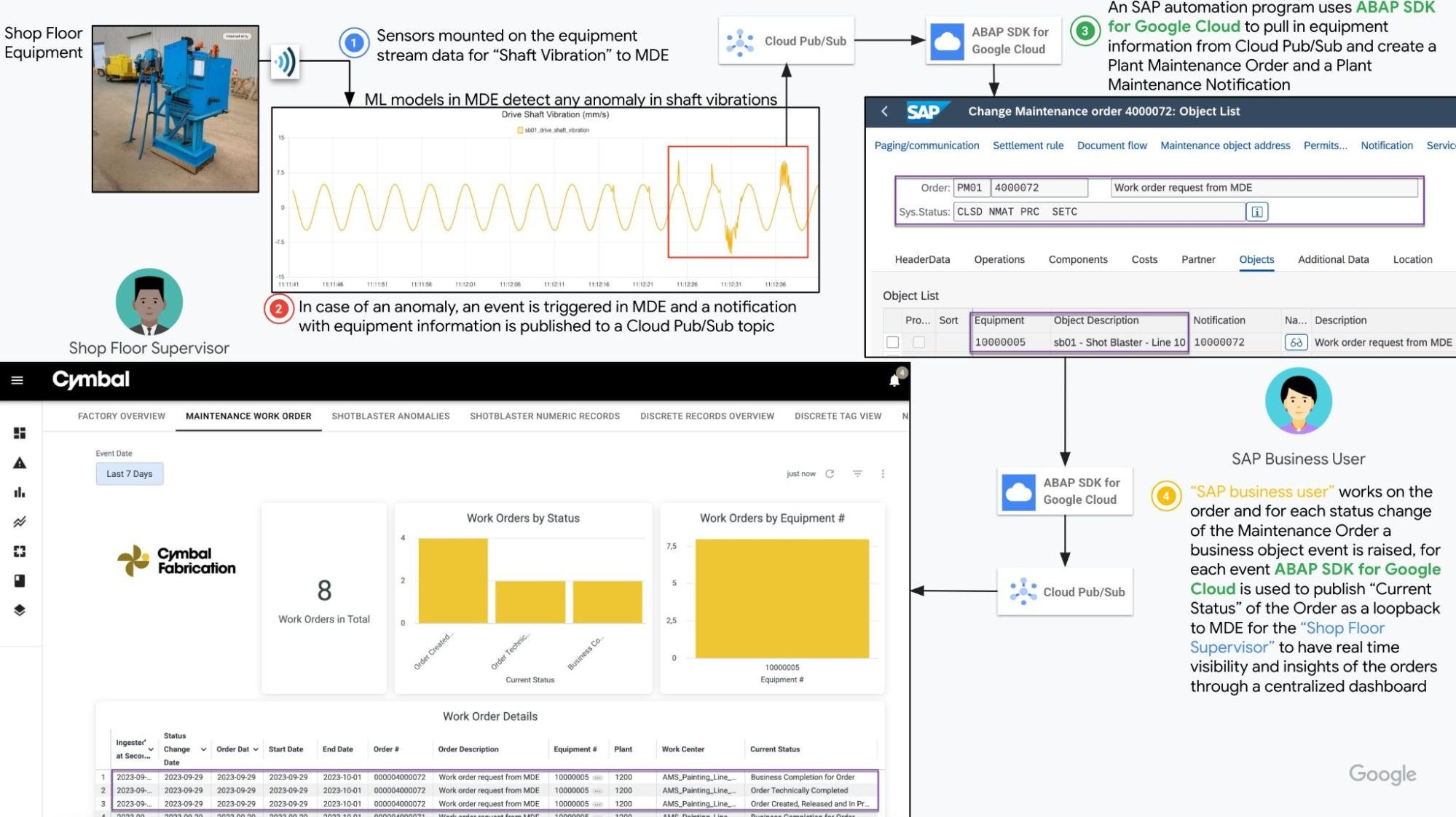Open the expand-frame icon in Cymbal sidebar
This screenshot has height=817, width=1456.
click(20, 551)
